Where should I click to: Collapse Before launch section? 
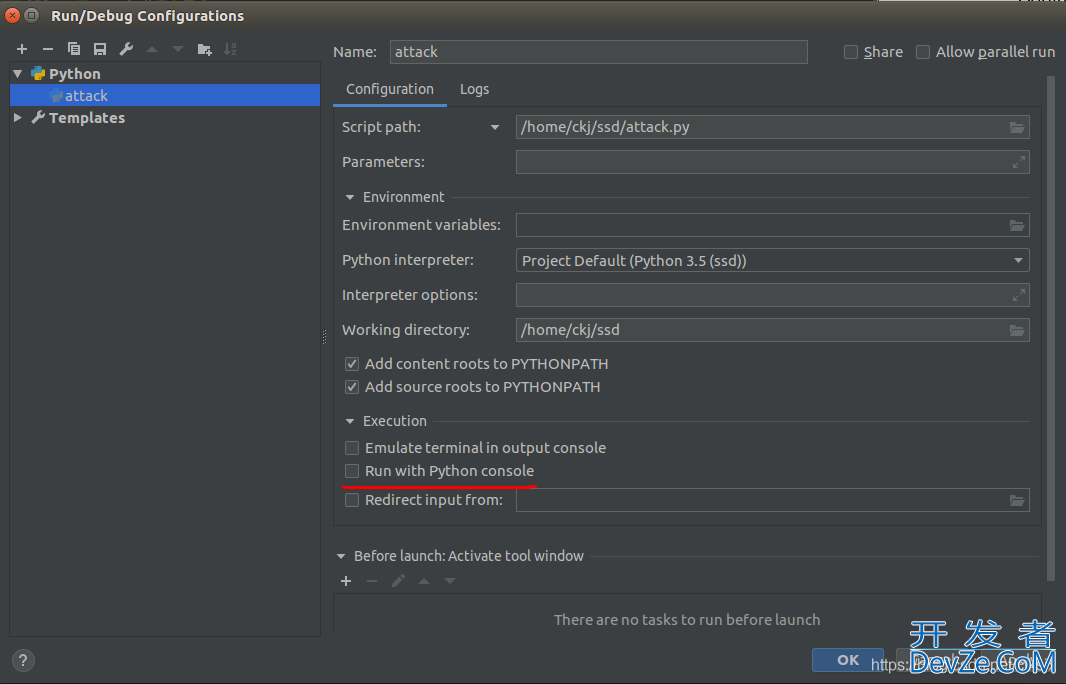[341, 556]
